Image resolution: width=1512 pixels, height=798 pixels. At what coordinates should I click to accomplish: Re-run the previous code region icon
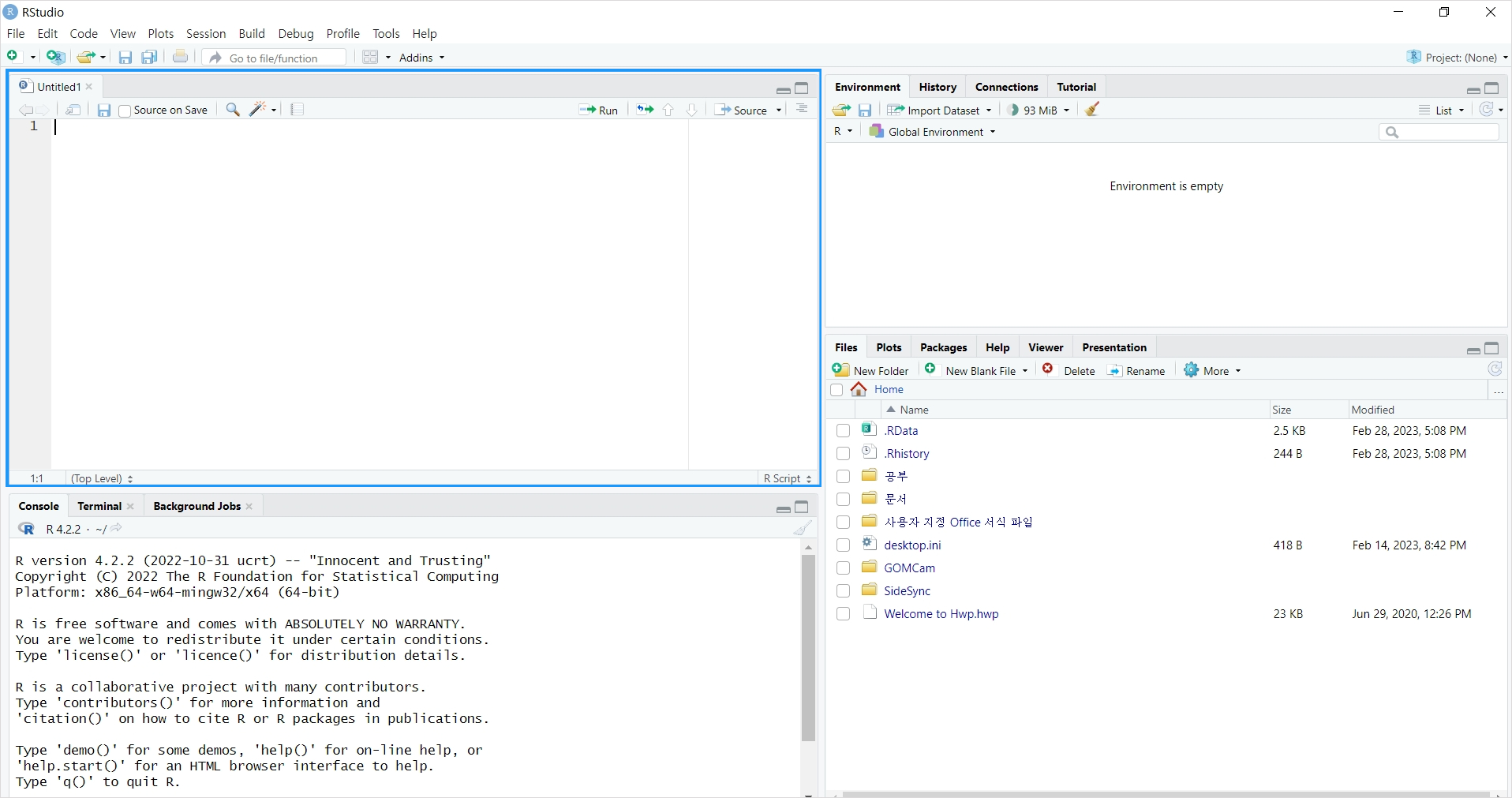645,110
